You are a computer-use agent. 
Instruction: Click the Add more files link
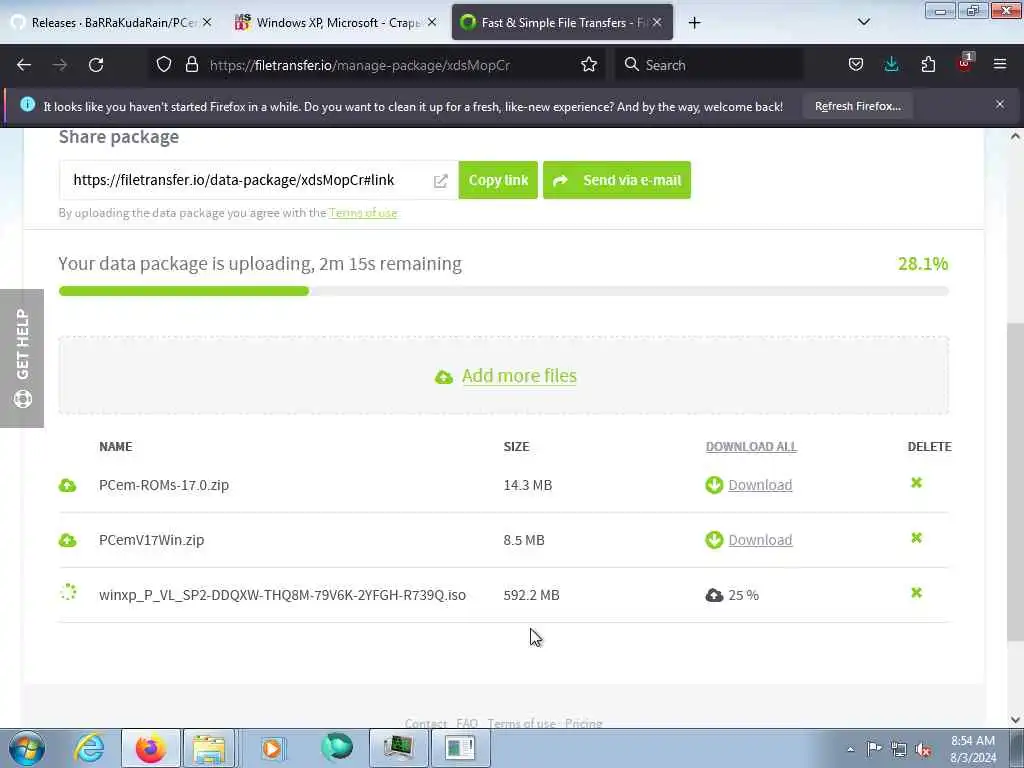point(519,376)
